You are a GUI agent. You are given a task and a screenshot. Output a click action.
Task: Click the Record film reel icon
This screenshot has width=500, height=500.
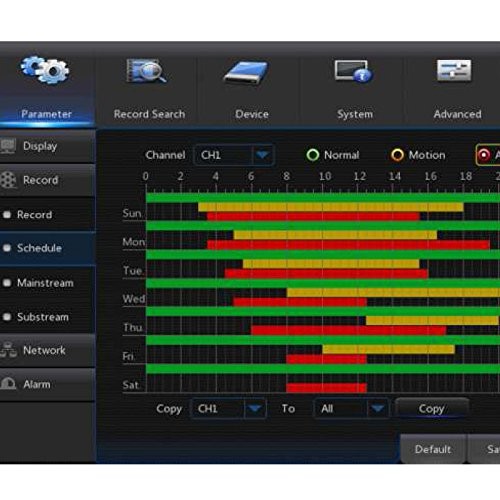coord(8,180)
